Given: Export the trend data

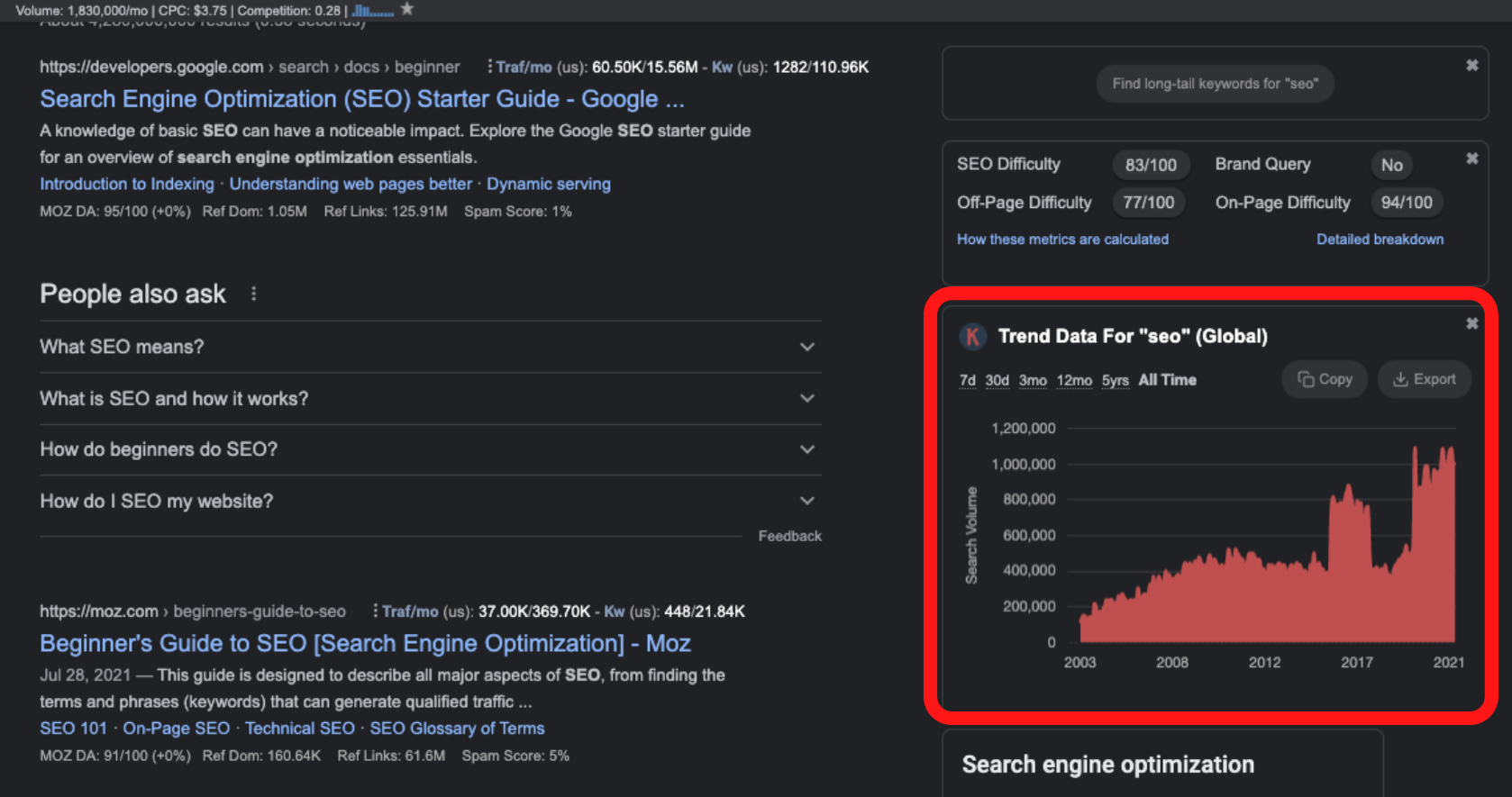Looking at the screenshot, I should point(1424,379).
